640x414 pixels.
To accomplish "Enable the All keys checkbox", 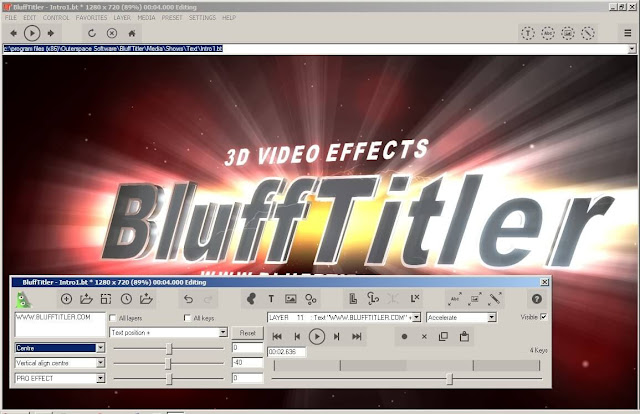I will 187,318.
